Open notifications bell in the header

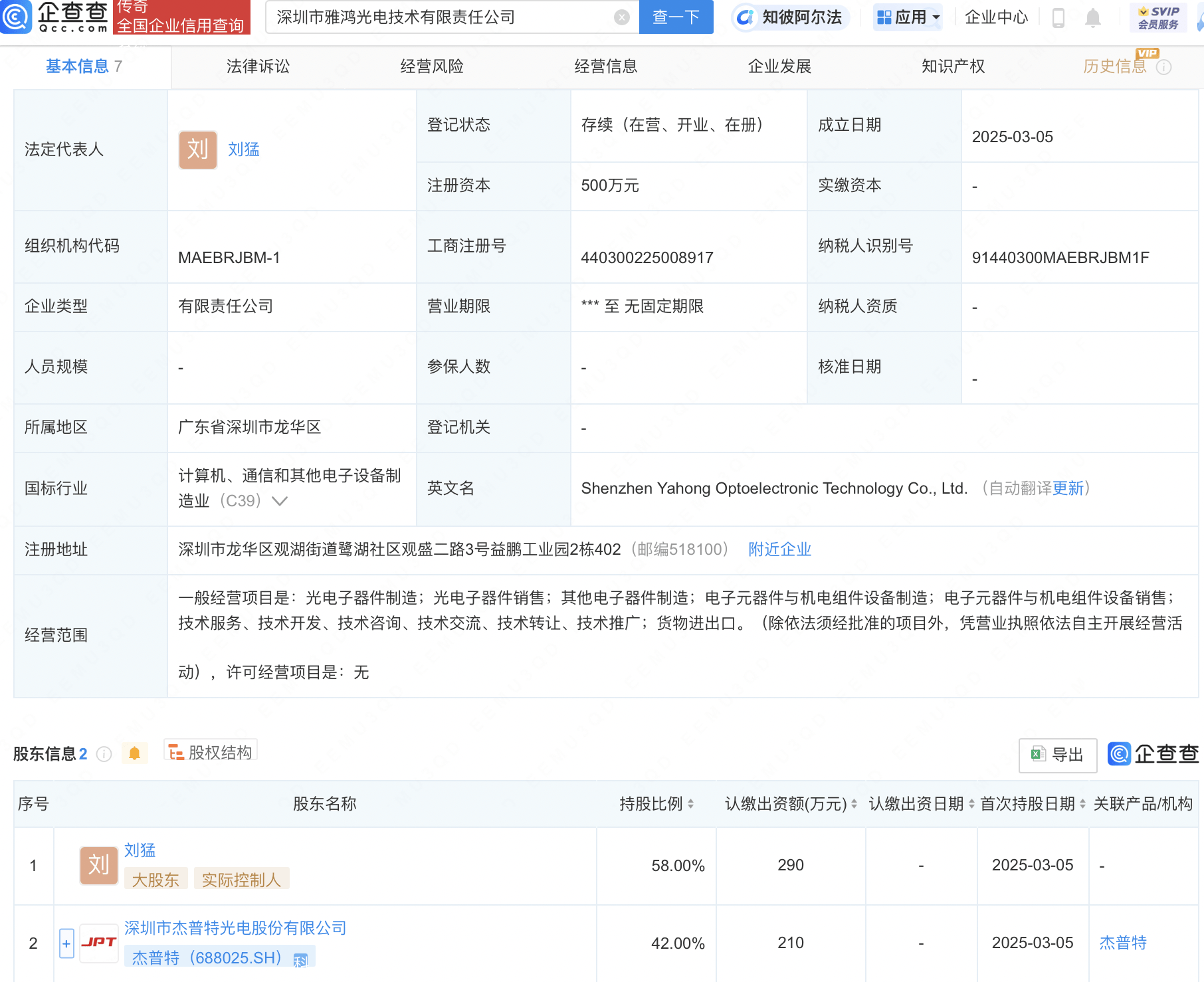[x=1093, y=17]
